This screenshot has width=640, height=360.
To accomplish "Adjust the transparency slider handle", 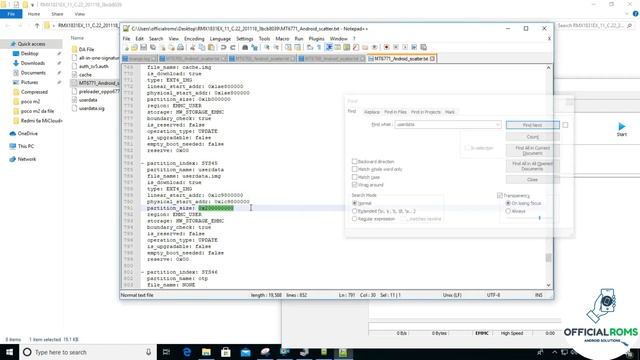I will pos(540,218).
